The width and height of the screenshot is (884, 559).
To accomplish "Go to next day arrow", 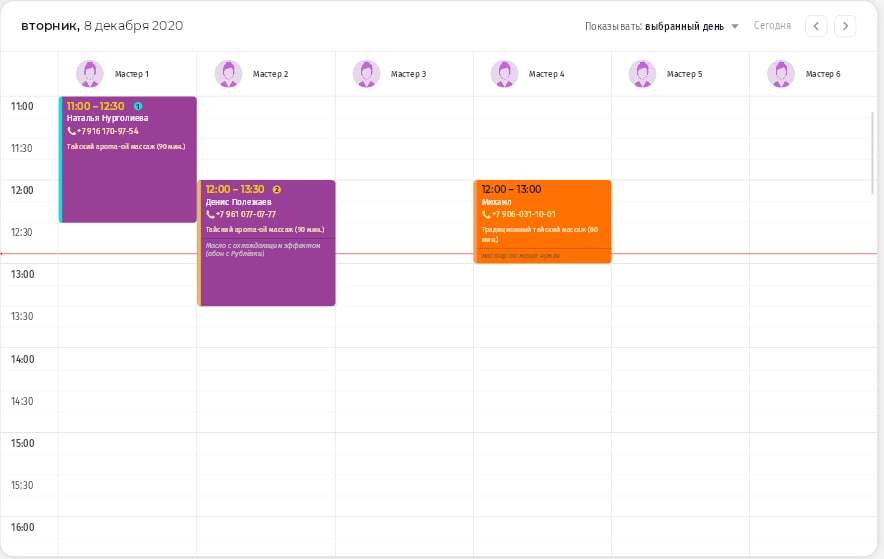I will click(x=845, y=26).
